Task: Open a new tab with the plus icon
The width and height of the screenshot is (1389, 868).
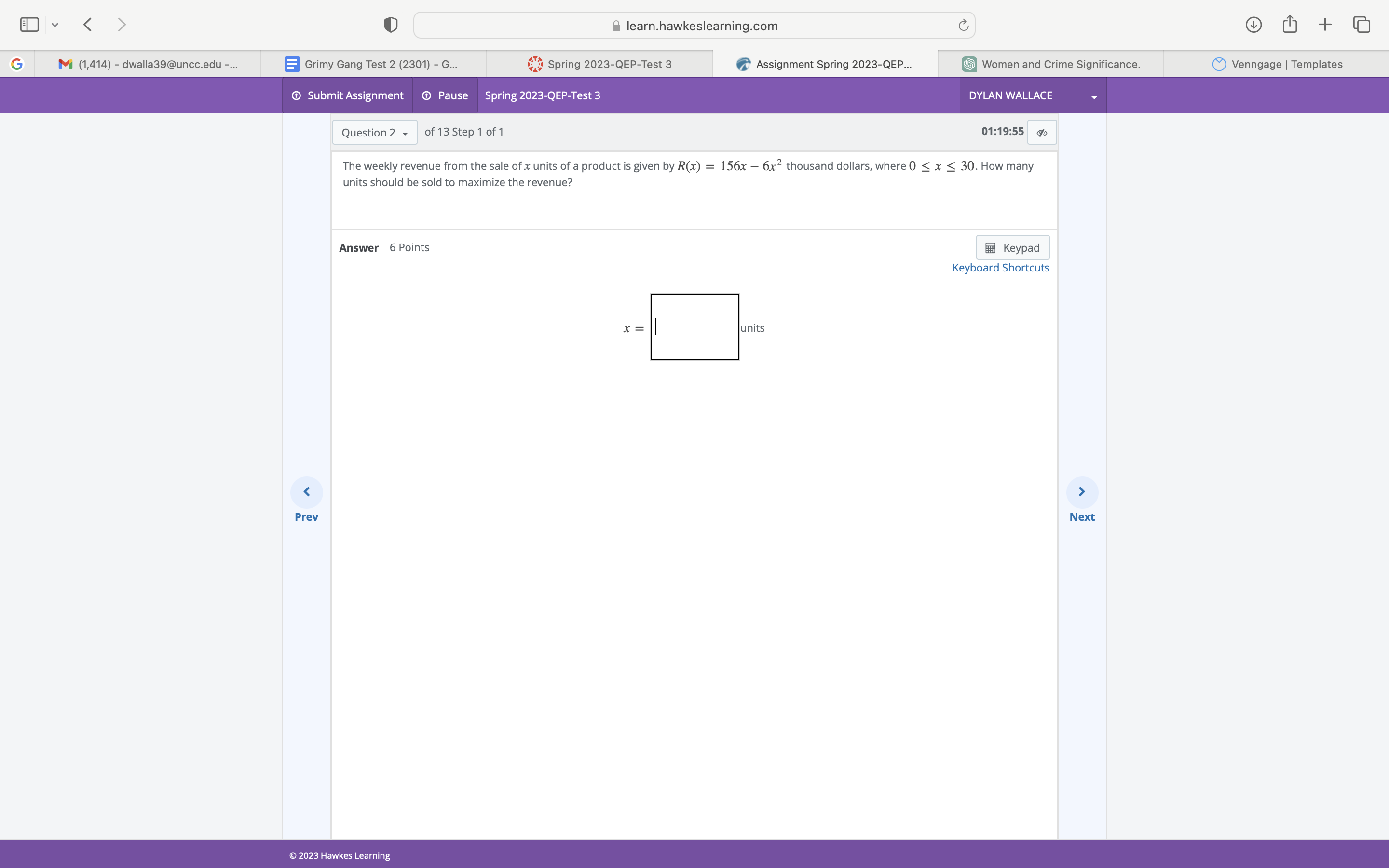Action: tap(1325, 24)
